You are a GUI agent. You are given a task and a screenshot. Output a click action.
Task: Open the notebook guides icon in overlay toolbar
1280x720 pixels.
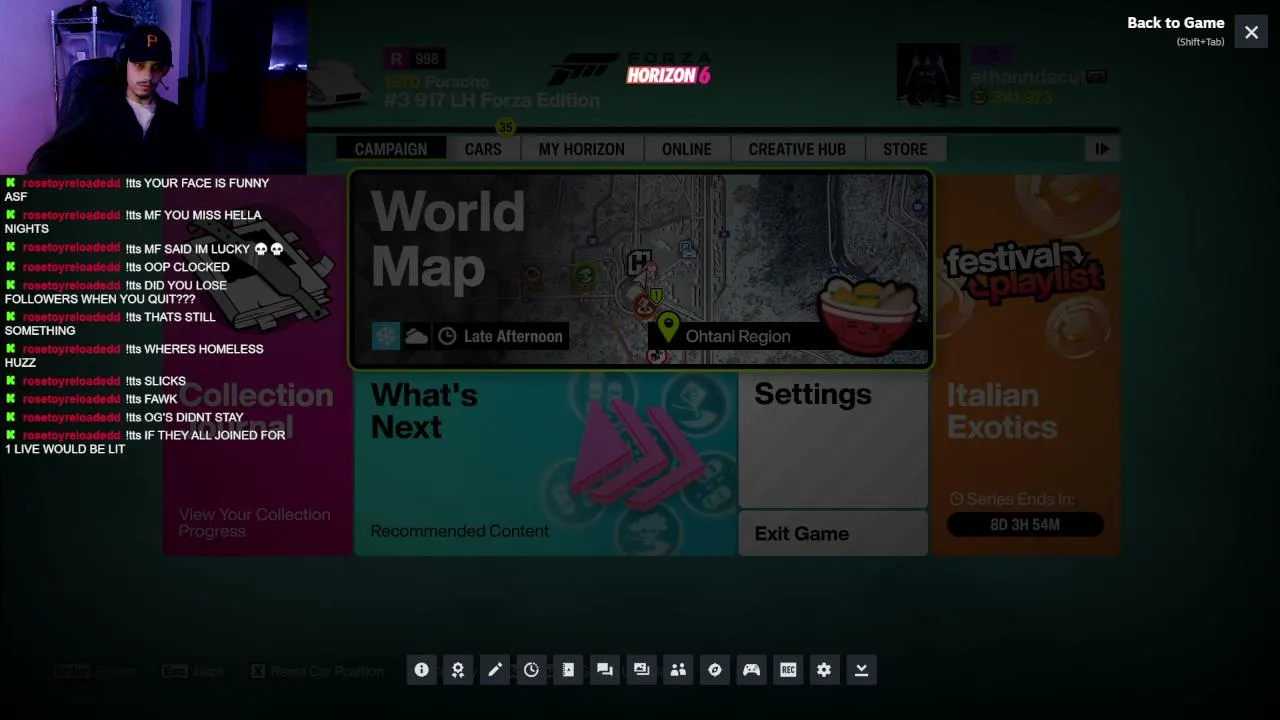point(568,670)
